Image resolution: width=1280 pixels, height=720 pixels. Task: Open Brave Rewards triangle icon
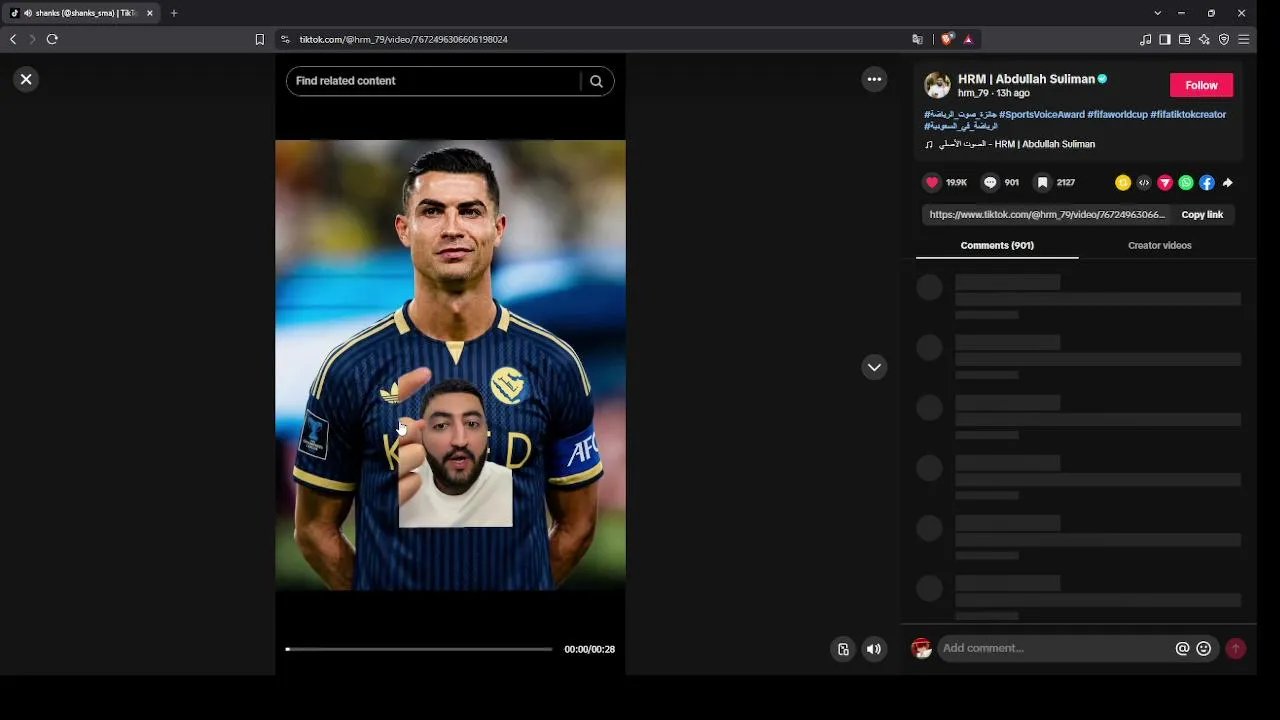click(968, 39)
